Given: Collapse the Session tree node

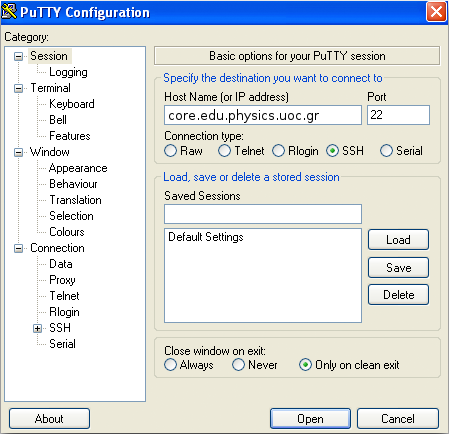Looking at the screenshot, I should (x=19, y=56).
